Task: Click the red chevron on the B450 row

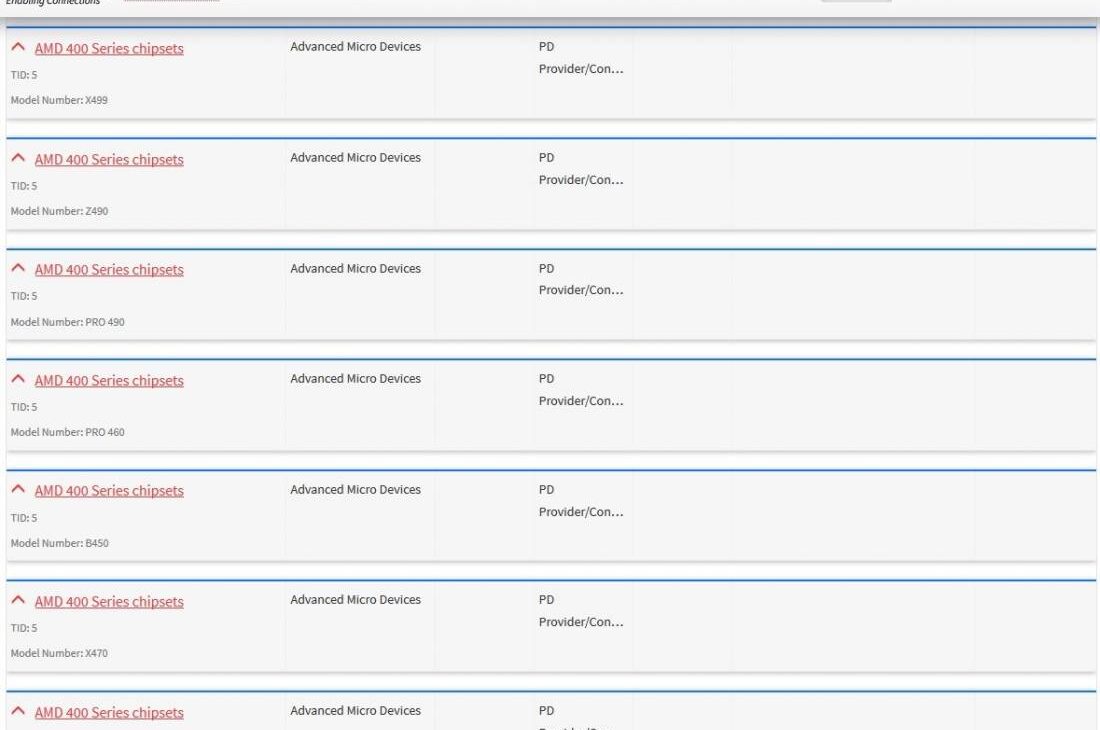Action: pyautogui.click(x=18, y=490)
